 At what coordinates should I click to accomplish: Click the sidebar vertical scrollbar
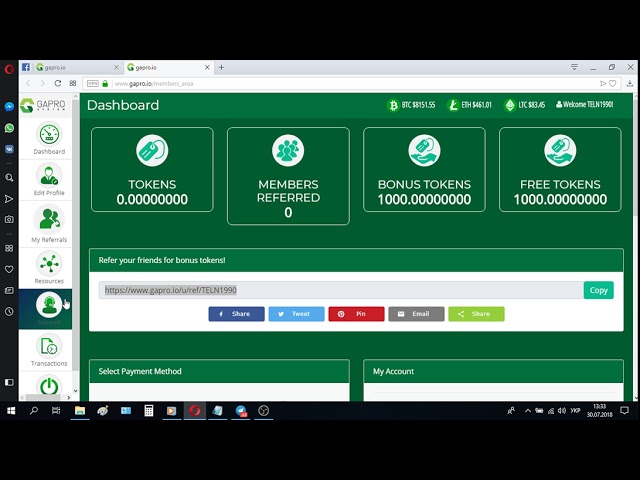(76, 235)
